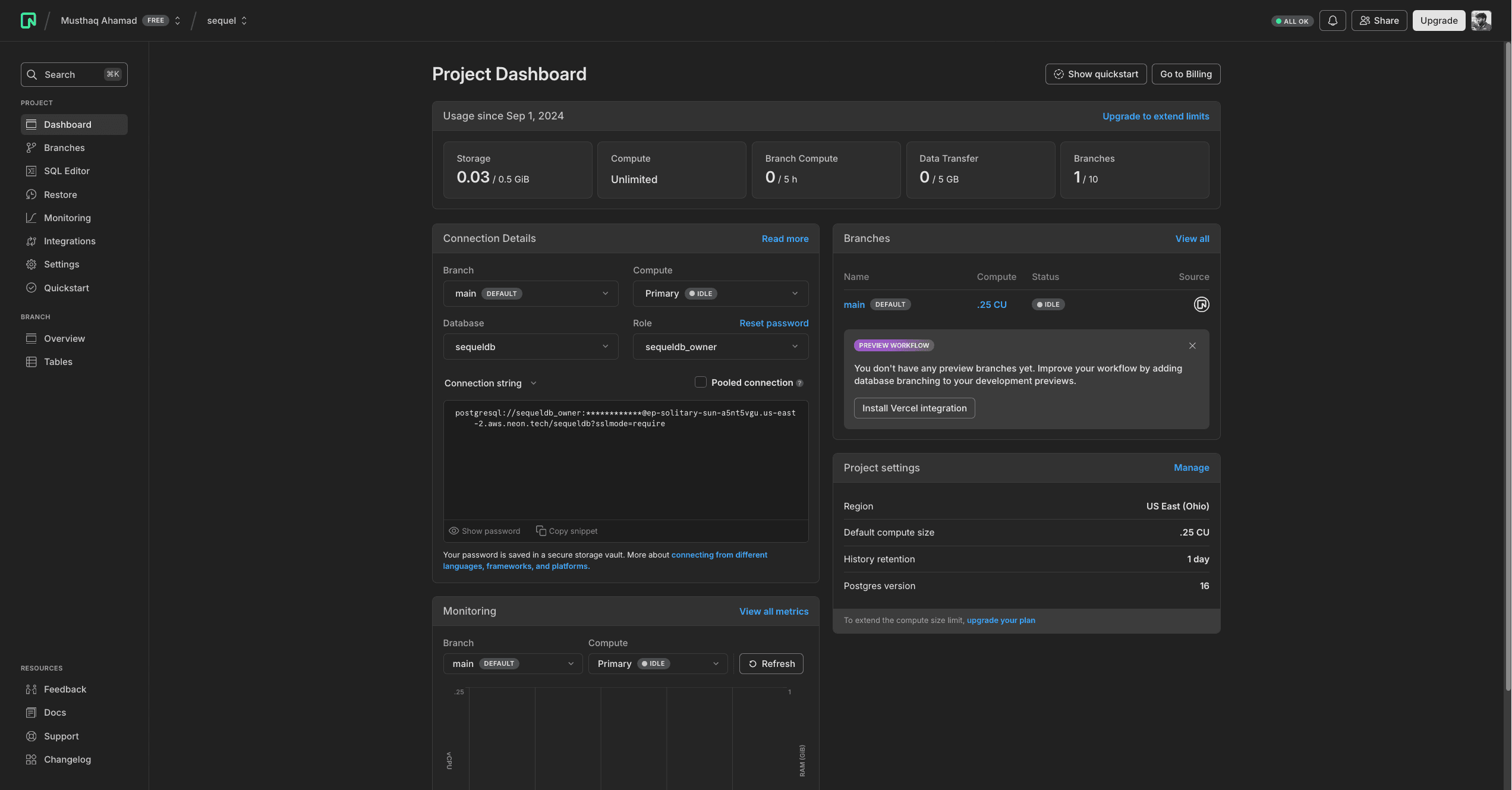Image resolution: width=1512 pixels, height=790 pixels.
Task: Click the connection string text box
Action: pos(625,460)
